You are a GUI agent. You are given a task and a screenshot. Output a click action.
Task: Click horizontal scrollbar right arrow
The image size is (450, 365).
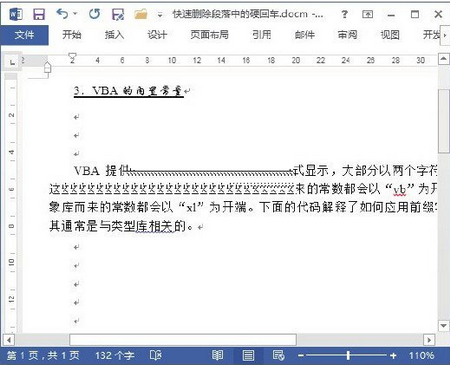(429, 340)
